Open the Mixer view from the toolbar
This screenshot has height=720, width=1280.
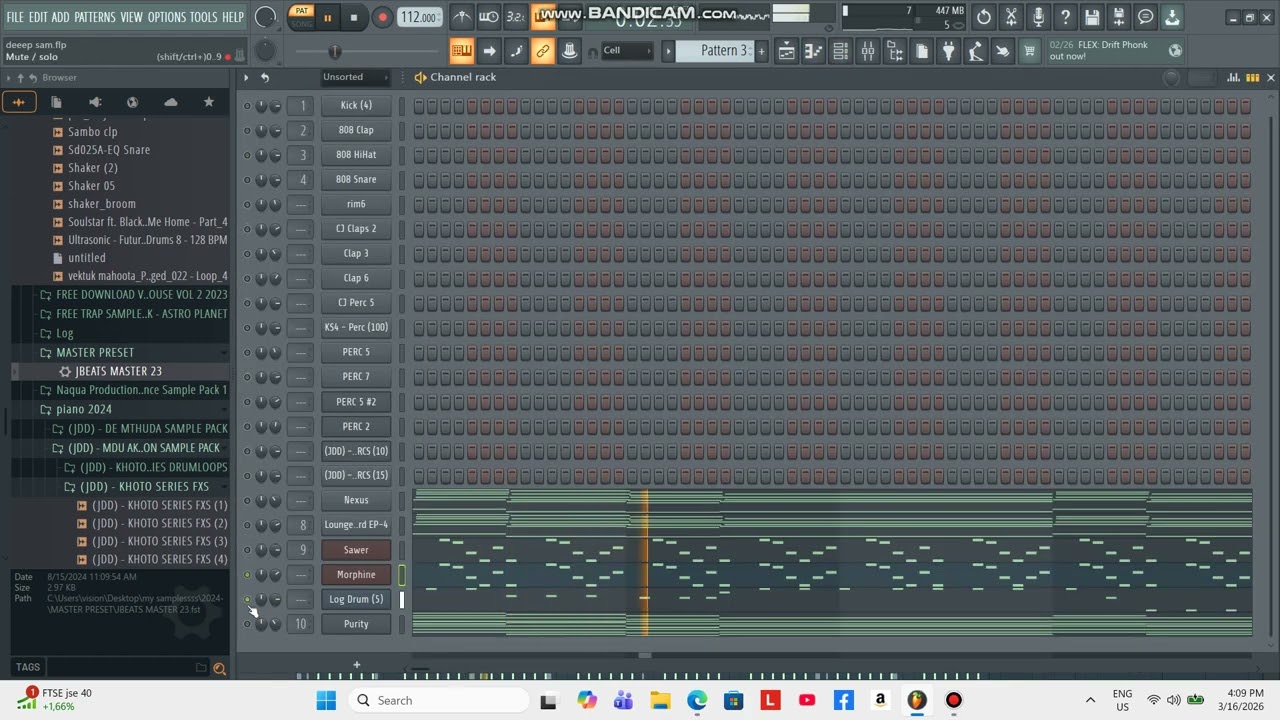coord(868,51)
